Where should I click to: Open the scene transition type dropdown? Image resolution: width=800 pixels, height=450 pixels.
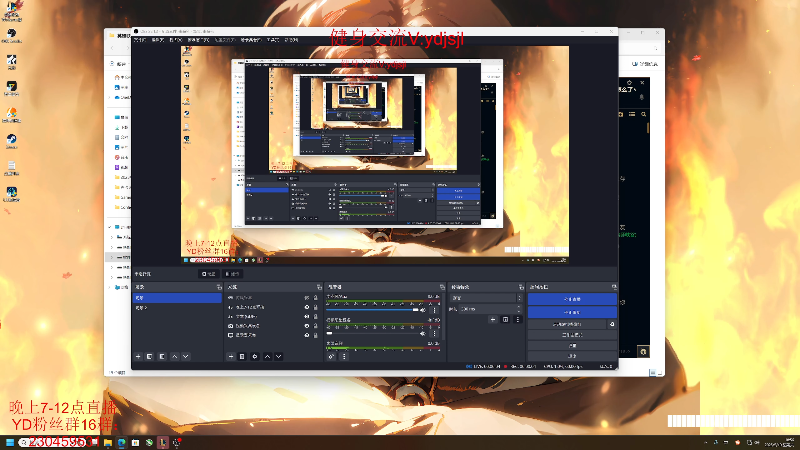[487, 298]
